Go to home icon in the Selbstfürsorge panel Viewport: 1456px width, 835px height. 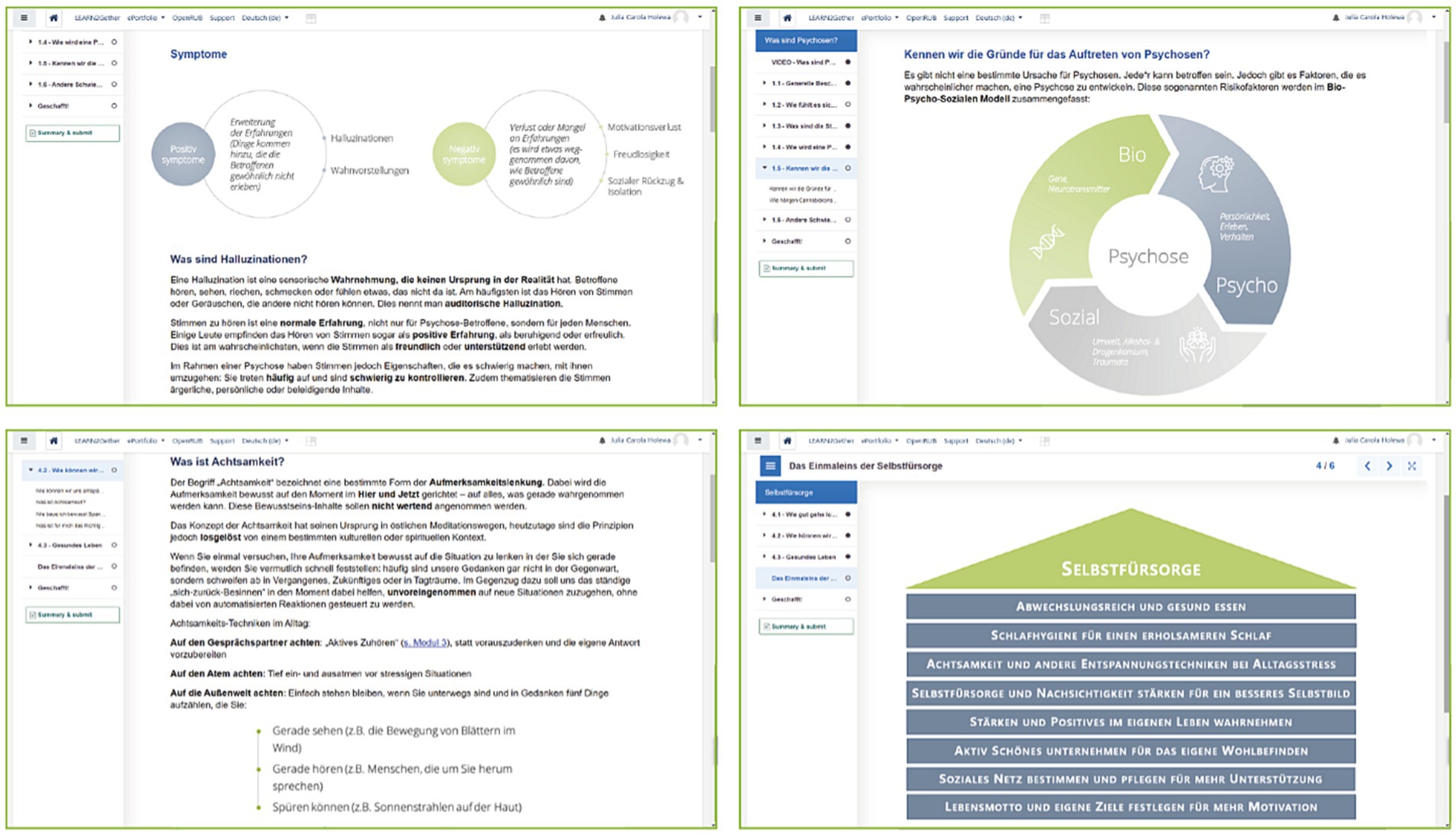coord(788,441)
